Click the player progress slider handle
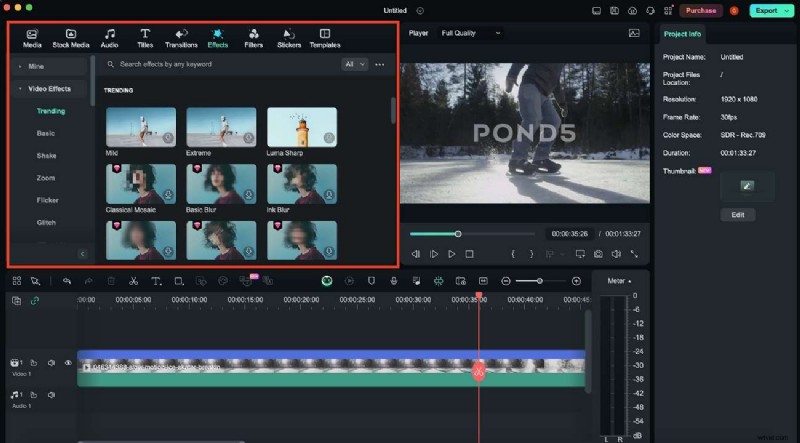The image size is (800, 443). (458, 234)
